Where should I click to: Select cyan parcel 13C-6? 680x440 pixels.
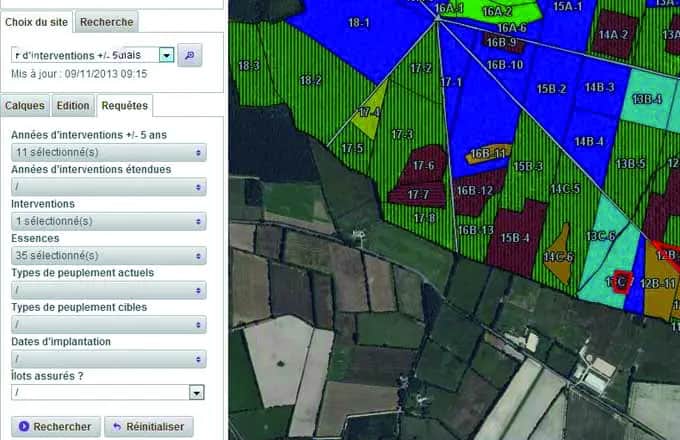point(601,236)
